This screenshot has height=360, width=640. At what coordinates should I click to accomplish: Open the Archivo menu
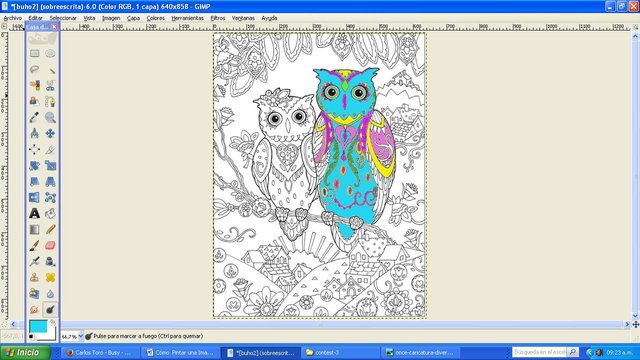(x=13, y=18)
